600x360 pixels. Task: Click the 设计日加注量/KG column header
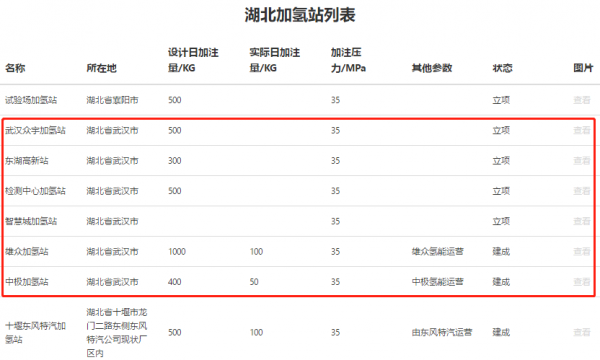(x=193, y=60)
